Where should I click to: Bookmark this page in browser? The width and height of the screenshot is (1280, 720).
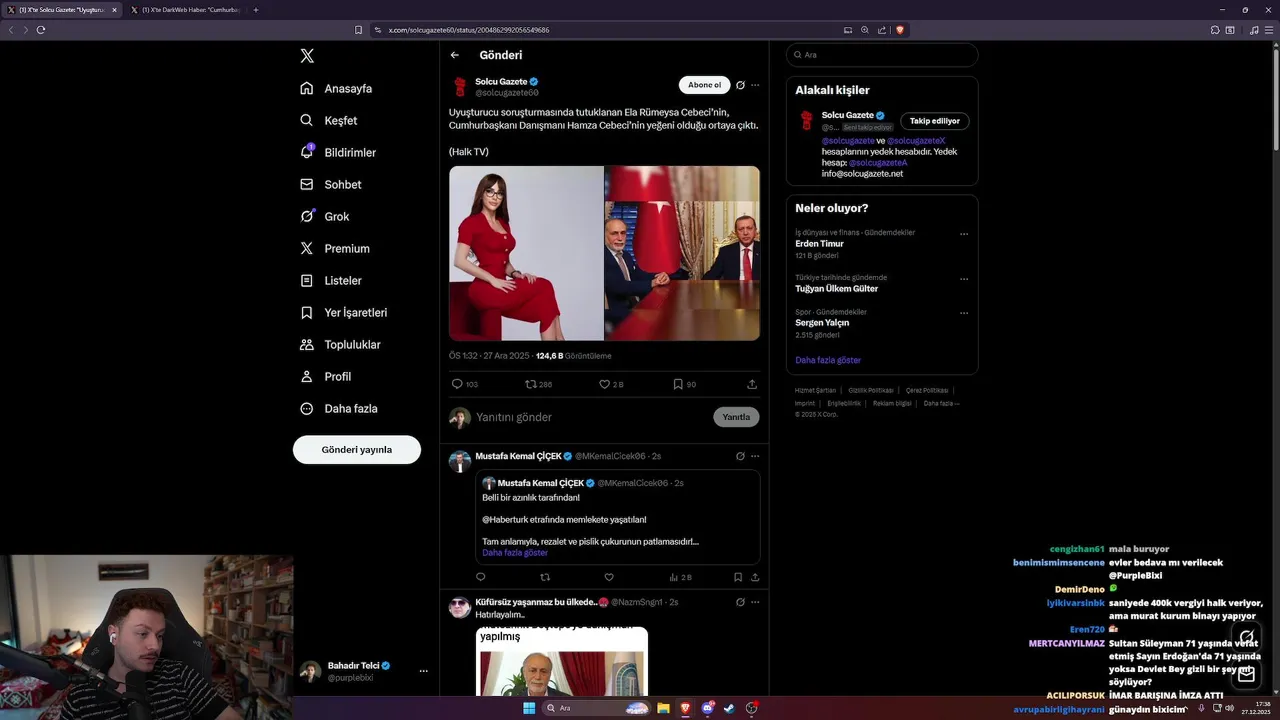(x=359, y=30)
